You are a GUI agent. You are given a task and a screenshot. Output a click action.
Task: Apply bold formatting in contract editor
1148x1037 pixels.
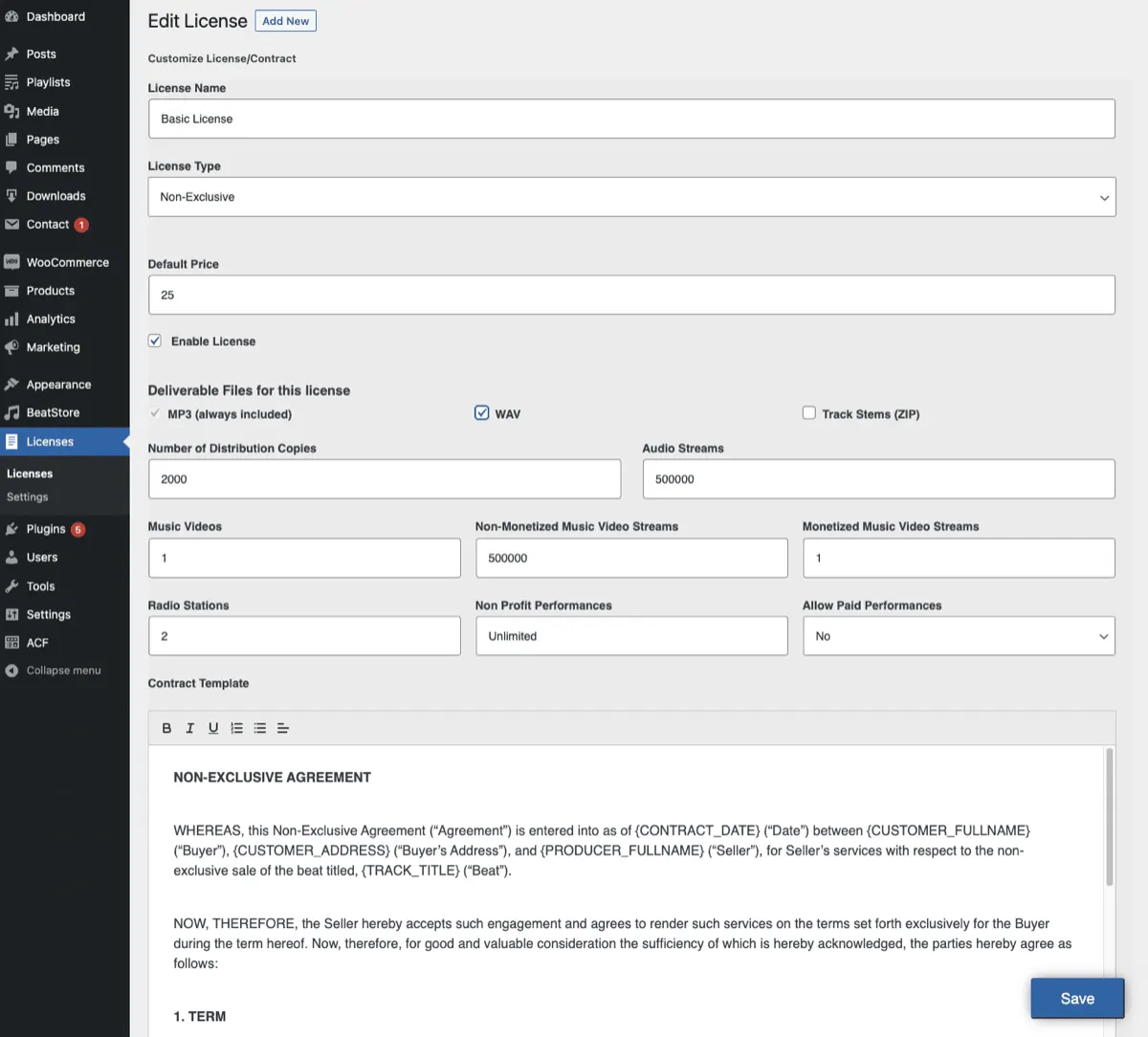[166, 728]
